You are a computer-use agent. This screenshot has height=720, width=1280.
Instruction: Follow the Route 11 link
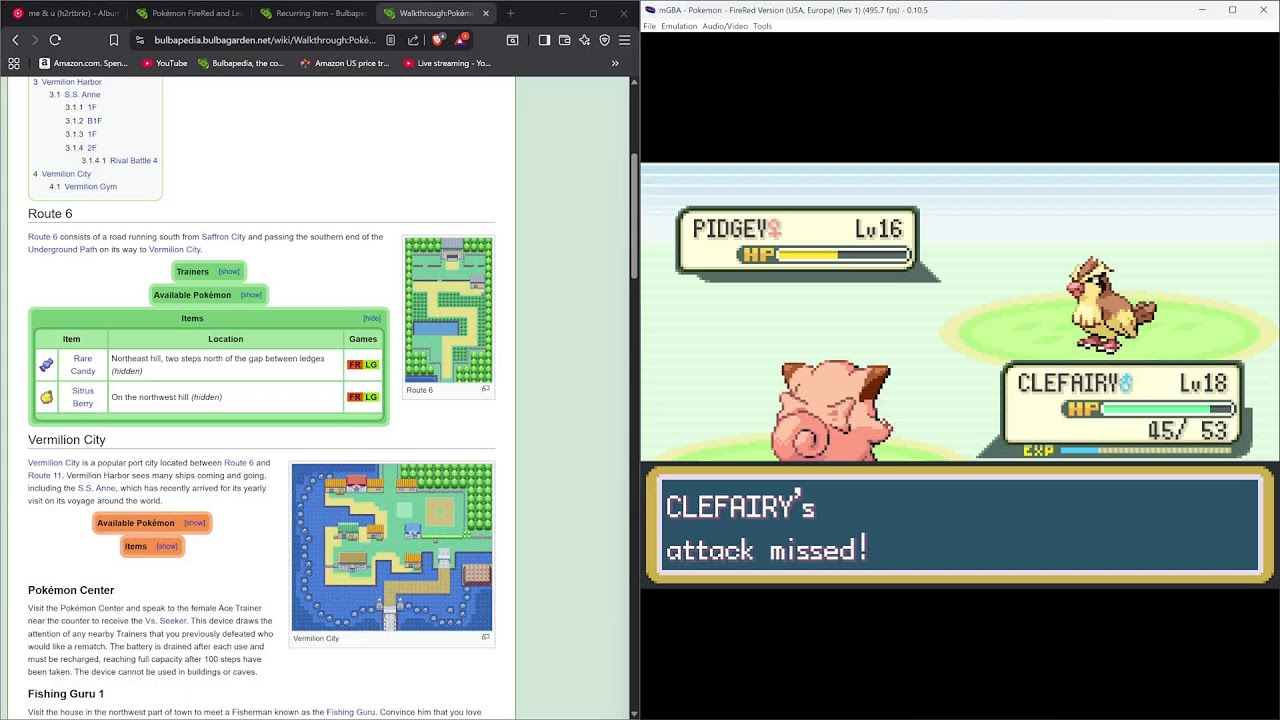[44, 475]
